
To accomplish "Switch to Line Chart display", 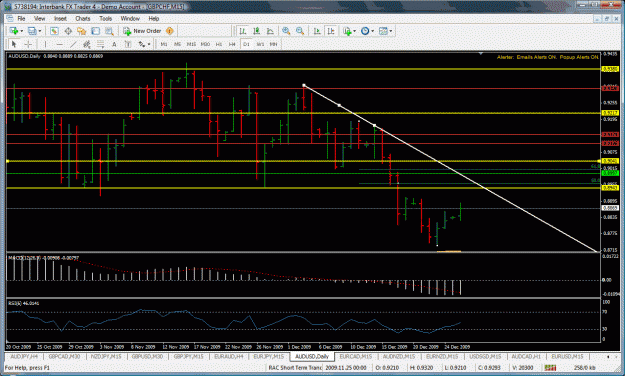I will coord(270,31).
